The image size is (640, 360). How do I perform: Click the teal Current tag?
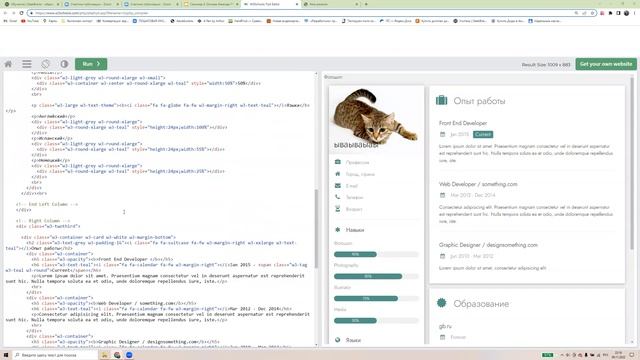pos(483,134)
